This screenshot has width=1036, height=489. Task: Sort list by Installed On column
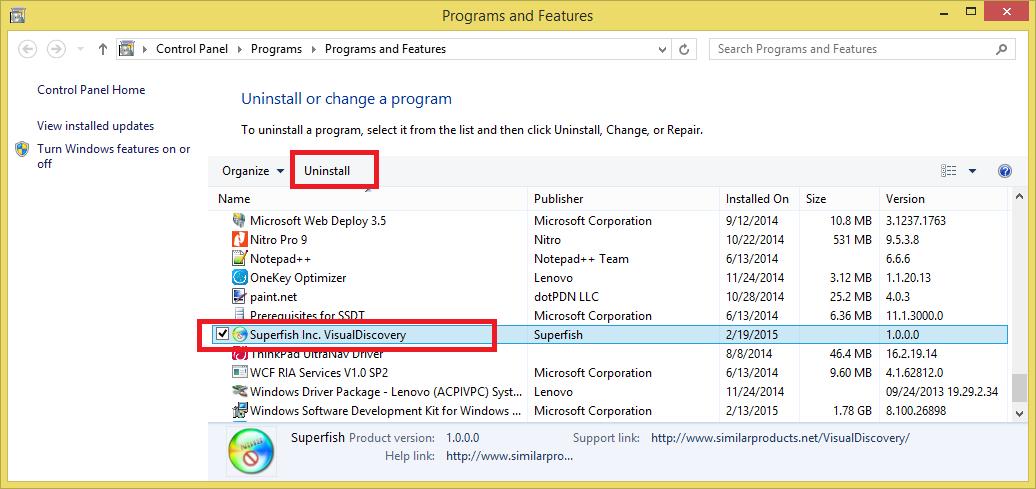(759, 199)
